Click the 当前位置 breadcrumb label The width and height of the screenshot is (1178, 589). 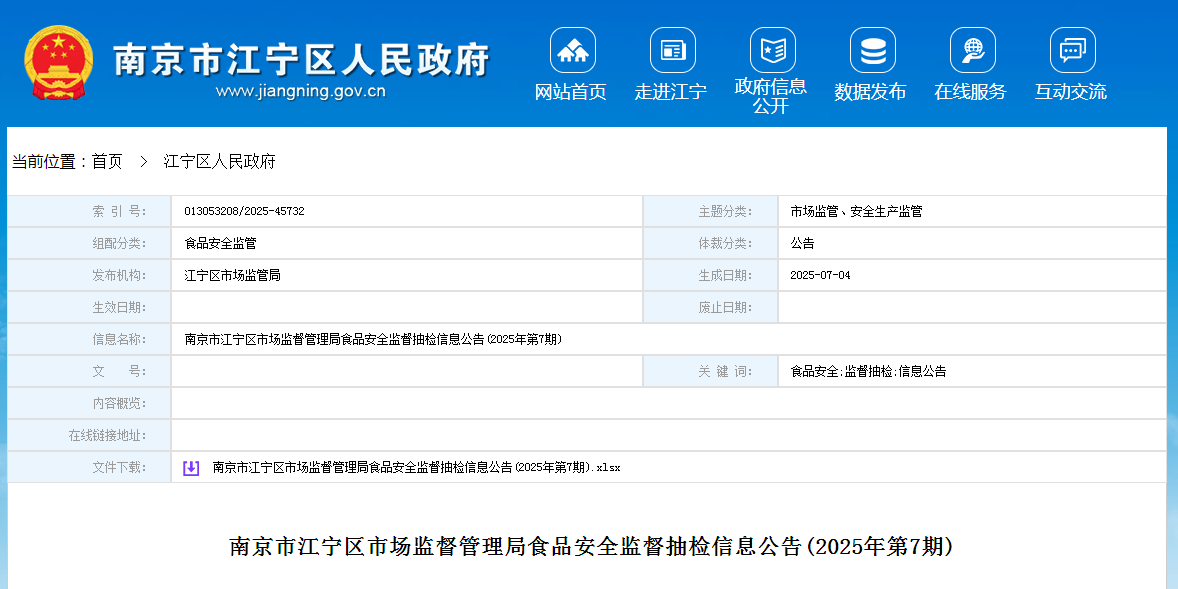49,162
